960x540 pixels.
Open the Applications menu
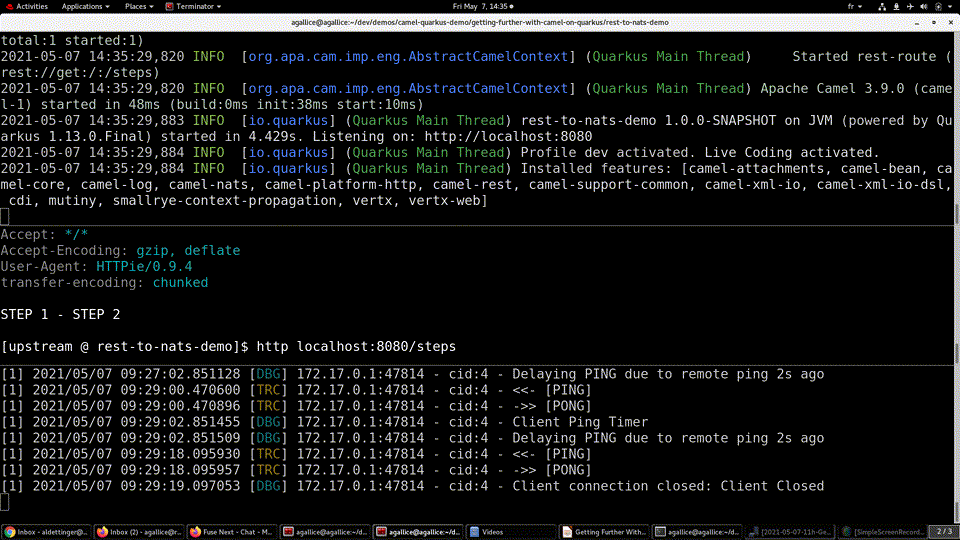coord(85,6)
